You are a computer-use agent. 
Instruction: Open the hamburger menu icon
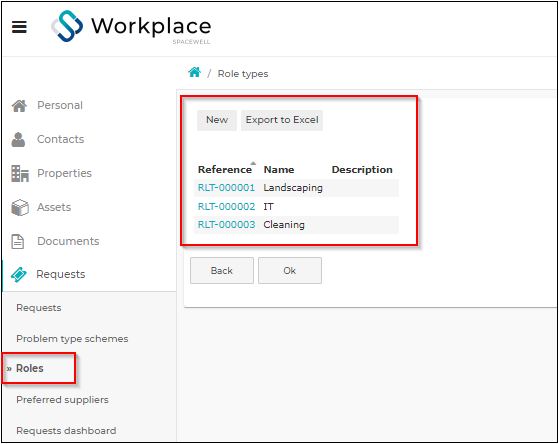pos(19,27)
